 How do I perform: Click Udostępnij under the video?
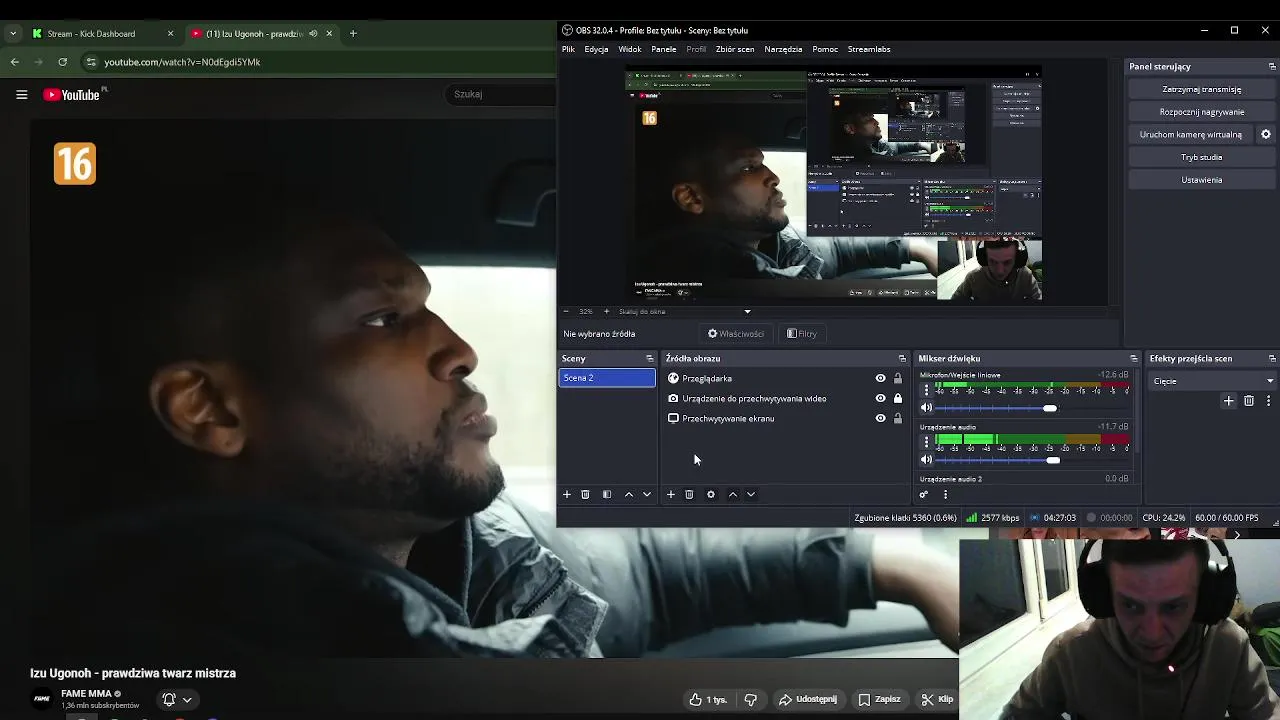click(808, 699)
